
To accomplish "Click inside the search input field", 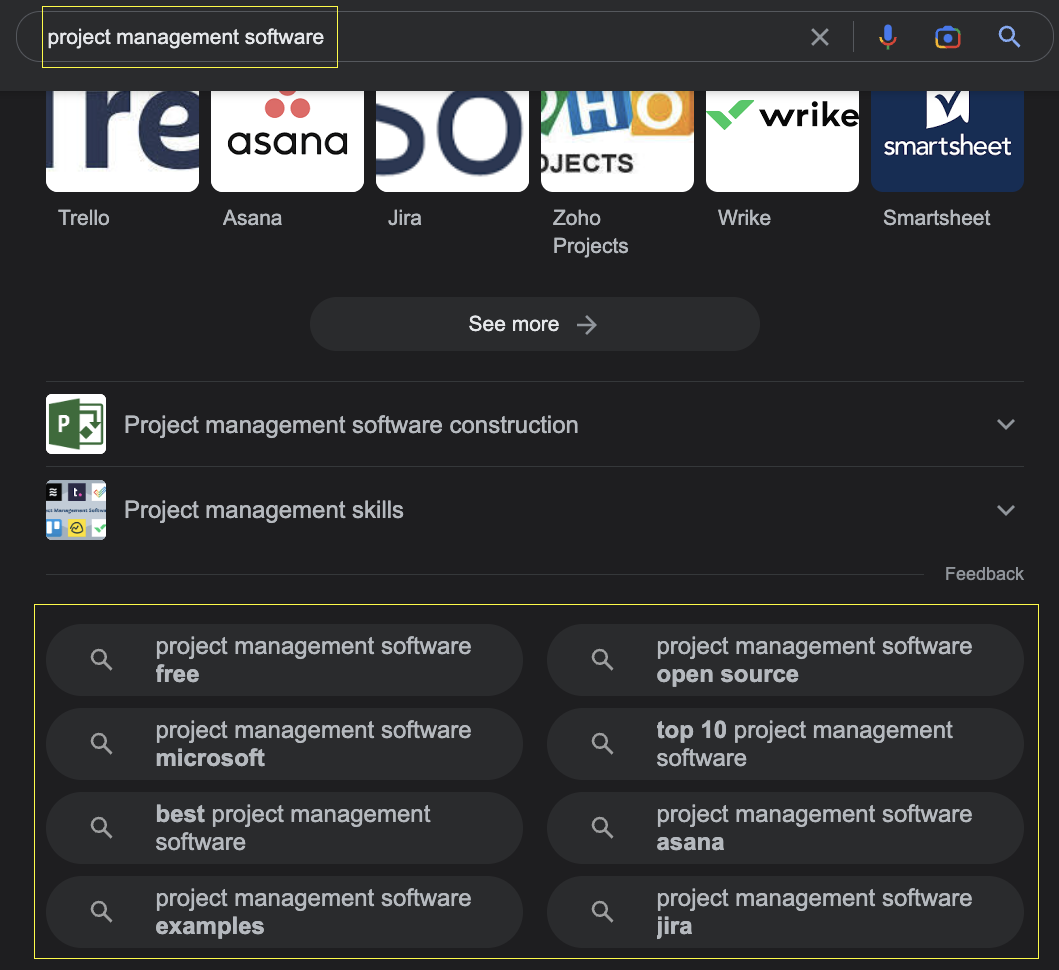I will click(400, 36).
